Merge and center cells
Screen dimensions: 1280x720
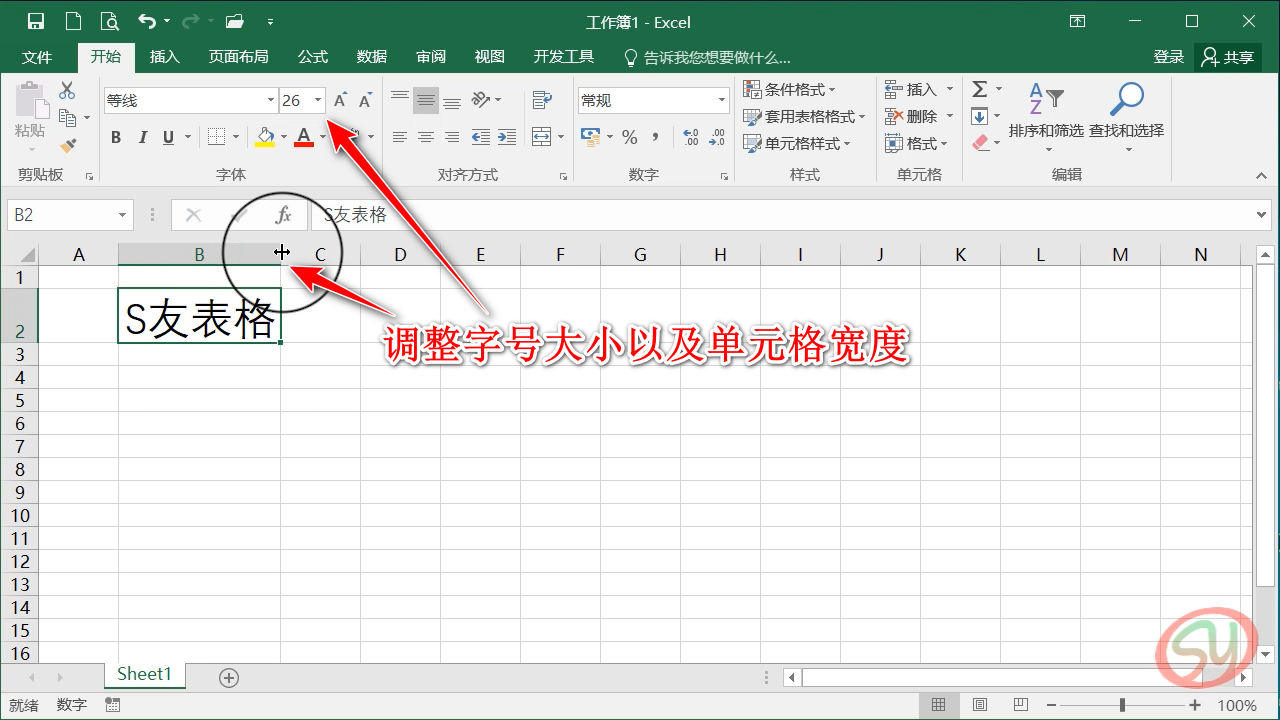click(541, 137)
